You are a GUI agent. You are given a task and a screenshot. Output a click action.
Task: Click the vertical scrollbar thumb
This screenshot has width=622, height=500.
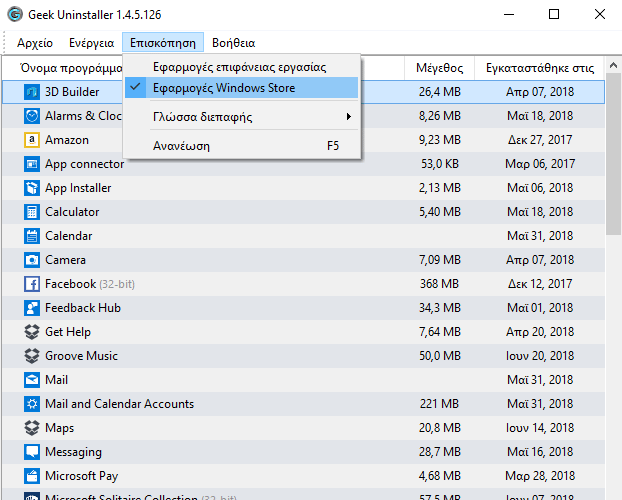tap(613, 155)
